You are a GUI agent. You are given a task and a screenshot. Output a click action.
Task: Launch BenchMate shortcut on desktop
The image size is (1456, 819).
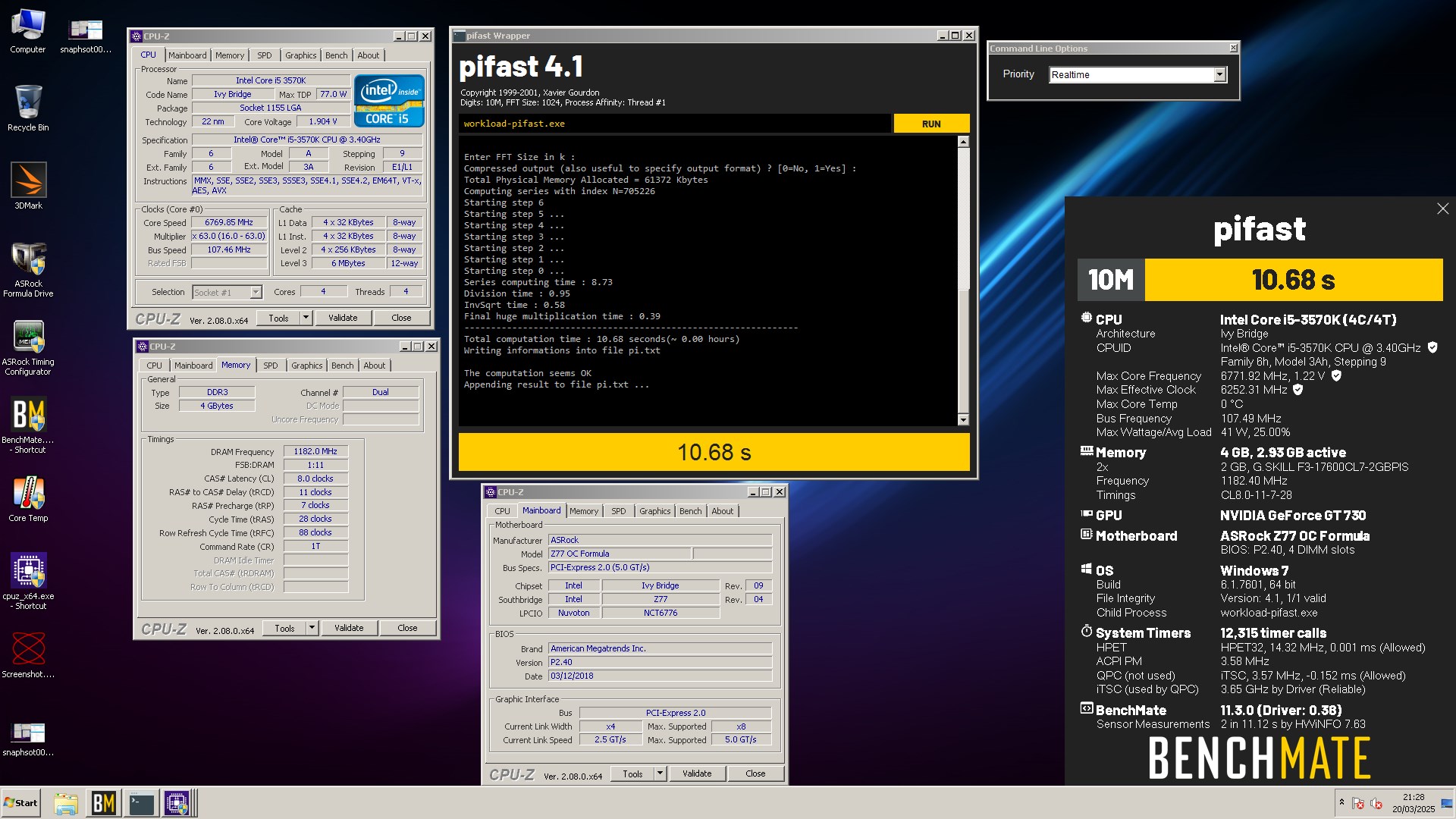tap(28, 426)
